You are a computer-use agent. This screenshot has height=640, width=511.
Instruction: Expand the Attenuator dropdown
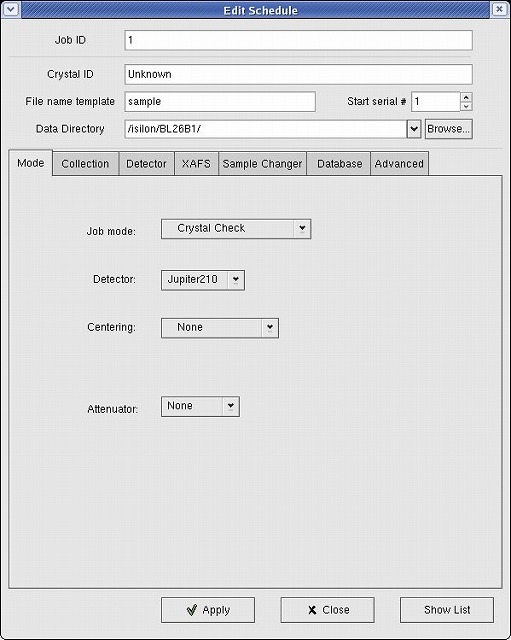(x=200, y=406)
